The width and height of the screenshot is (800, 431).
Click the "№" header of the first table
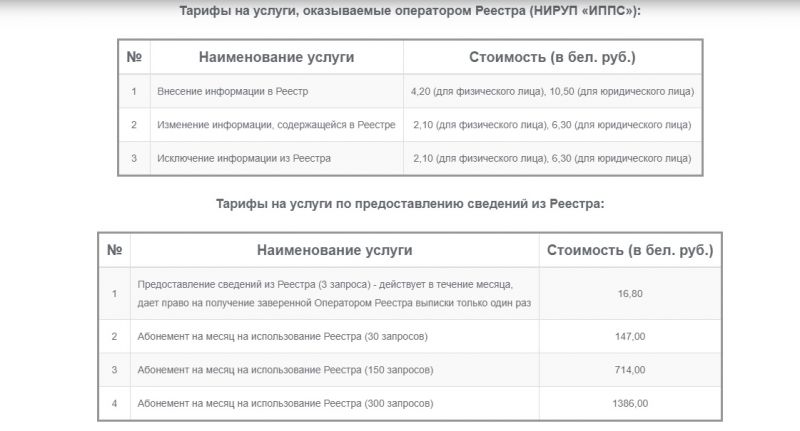click(134, 57)
